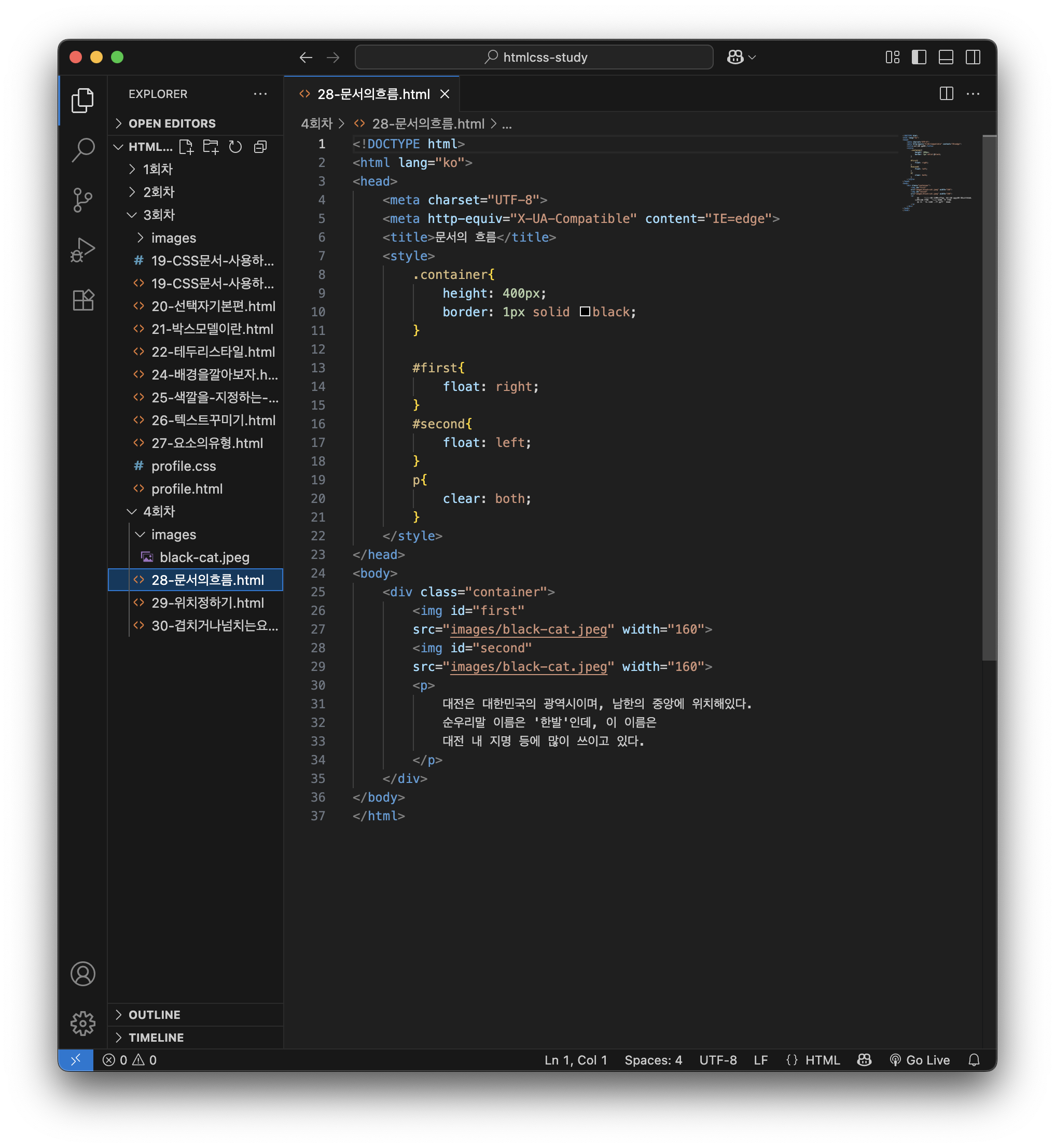Select the 28-문서의흐름.html editor tab
1055x1148 pixels.
373,94
